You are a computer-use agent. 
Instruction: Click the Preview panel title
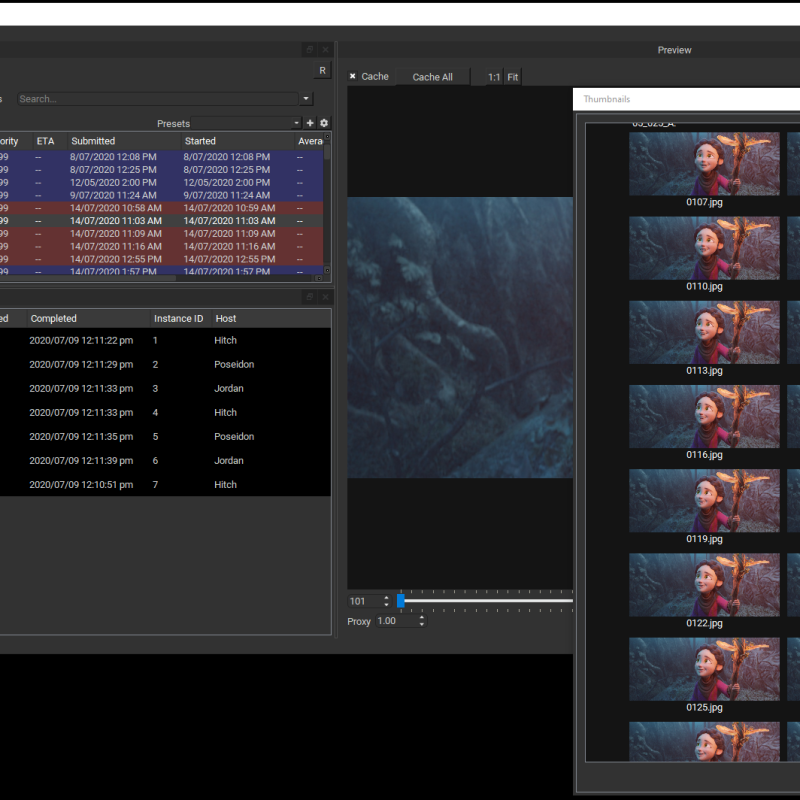click(674, 50)
